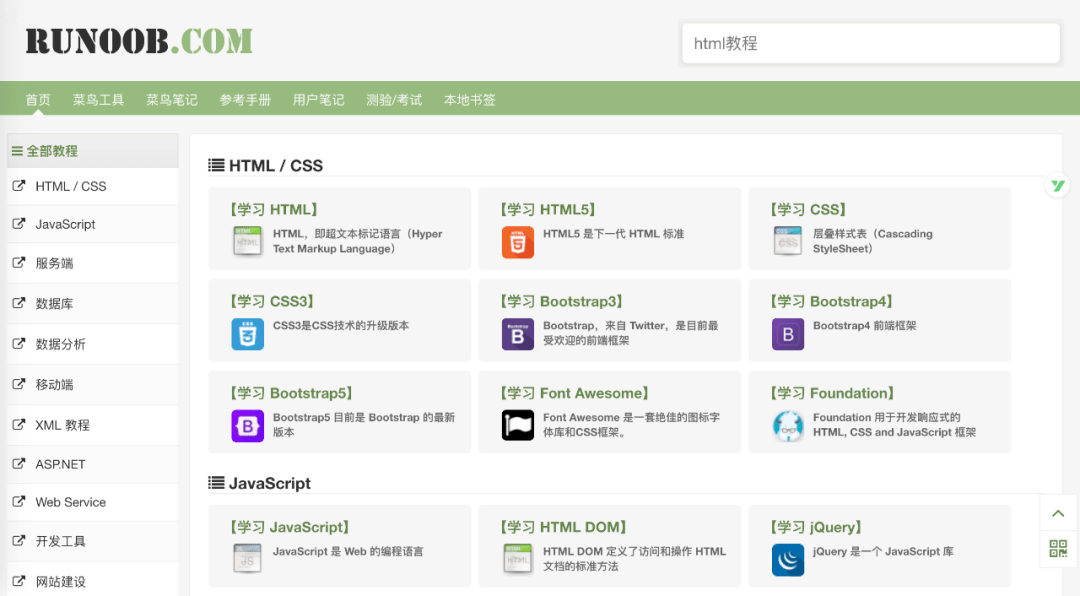This screenshot has height=596, width=1080.
Task: Open the 【学习 Bootstrap5】 tutorial link
Action: pyautogui.click(x=291, y=393)
